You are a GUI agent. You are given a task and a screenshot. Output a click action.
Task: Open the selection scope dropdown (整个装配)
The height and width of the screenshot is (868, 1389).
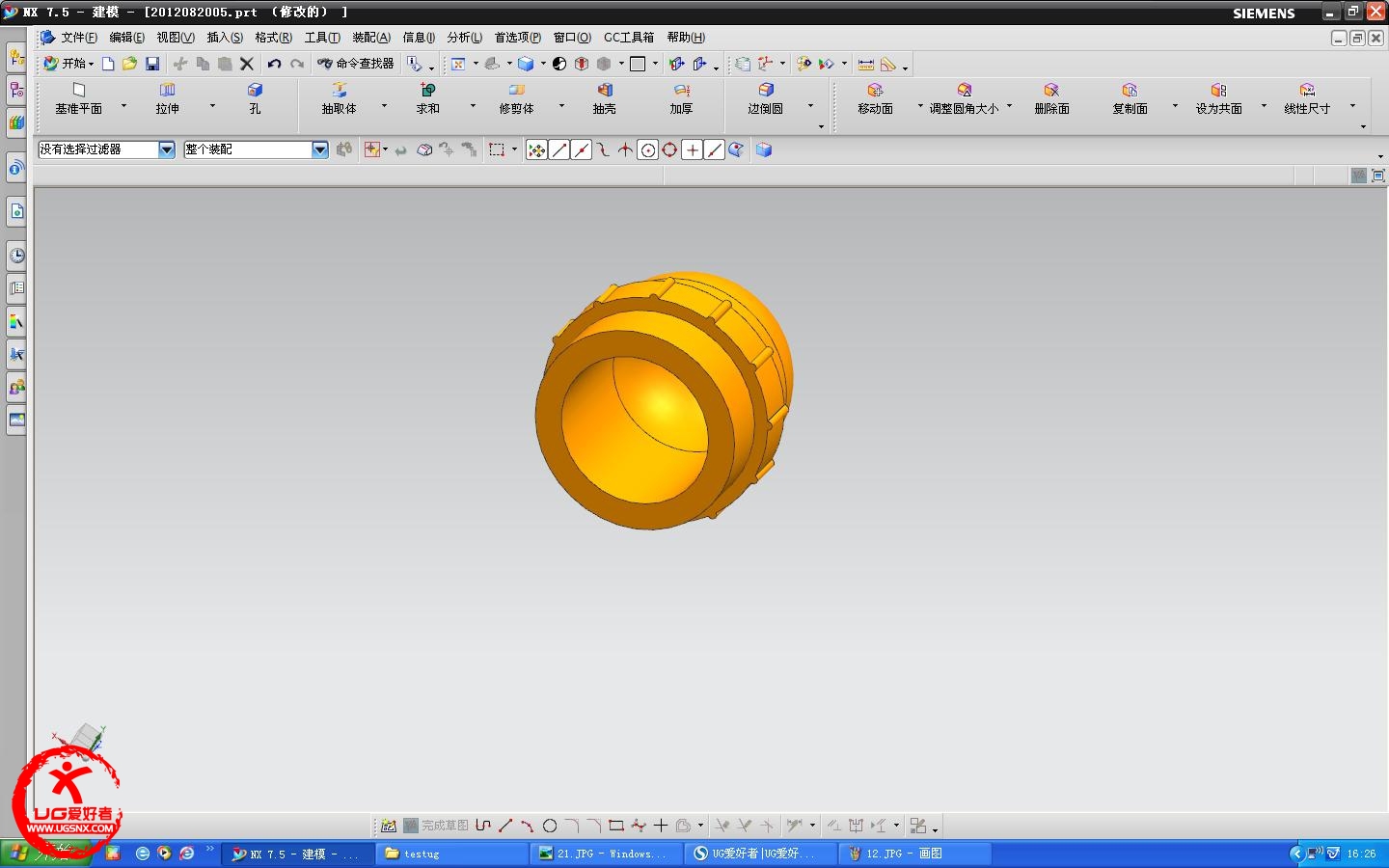[320, 149]
